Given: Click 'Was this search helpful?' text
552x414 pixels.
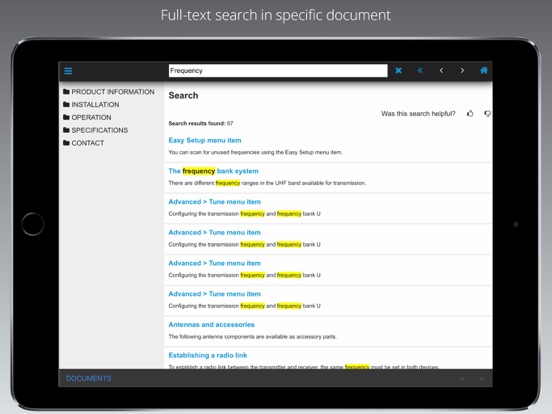Looking at the screenshot, I should pyautogui.click(x=418, y=113).
